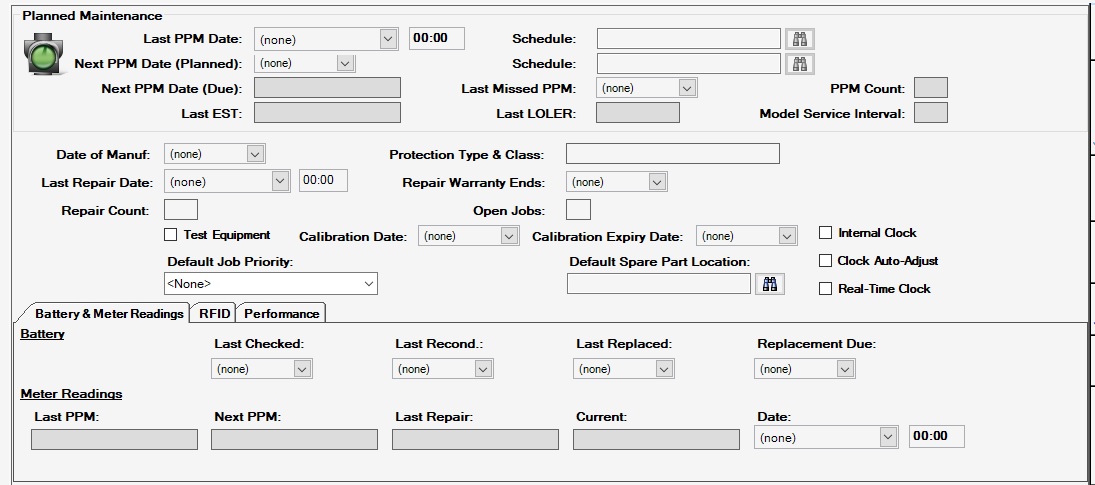This screenshot has width=1095, height=485.
Task: Switch to the RFID tab
Action: pos(214,313)
